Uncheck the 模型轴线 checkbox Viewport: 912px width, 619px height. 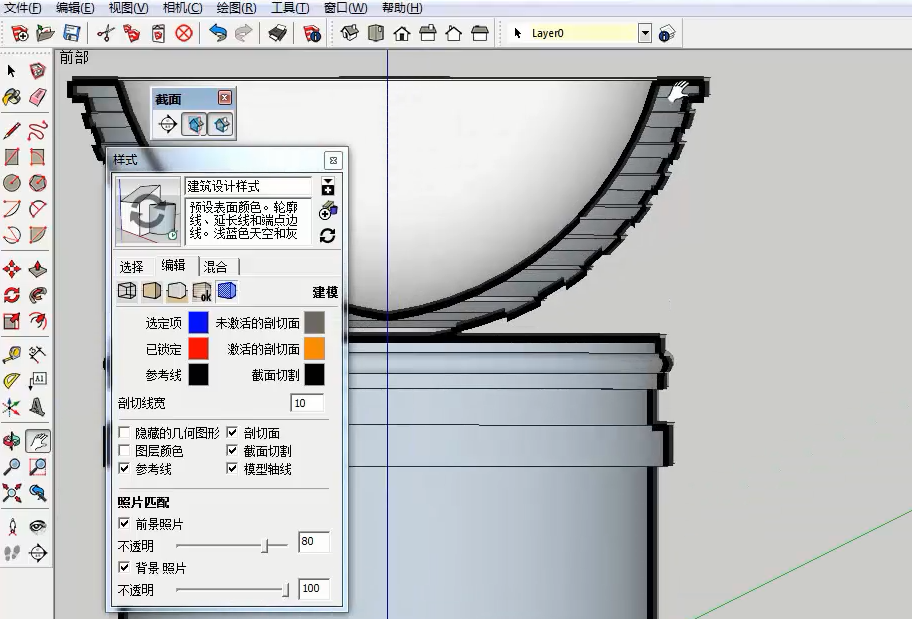(233, 469)
